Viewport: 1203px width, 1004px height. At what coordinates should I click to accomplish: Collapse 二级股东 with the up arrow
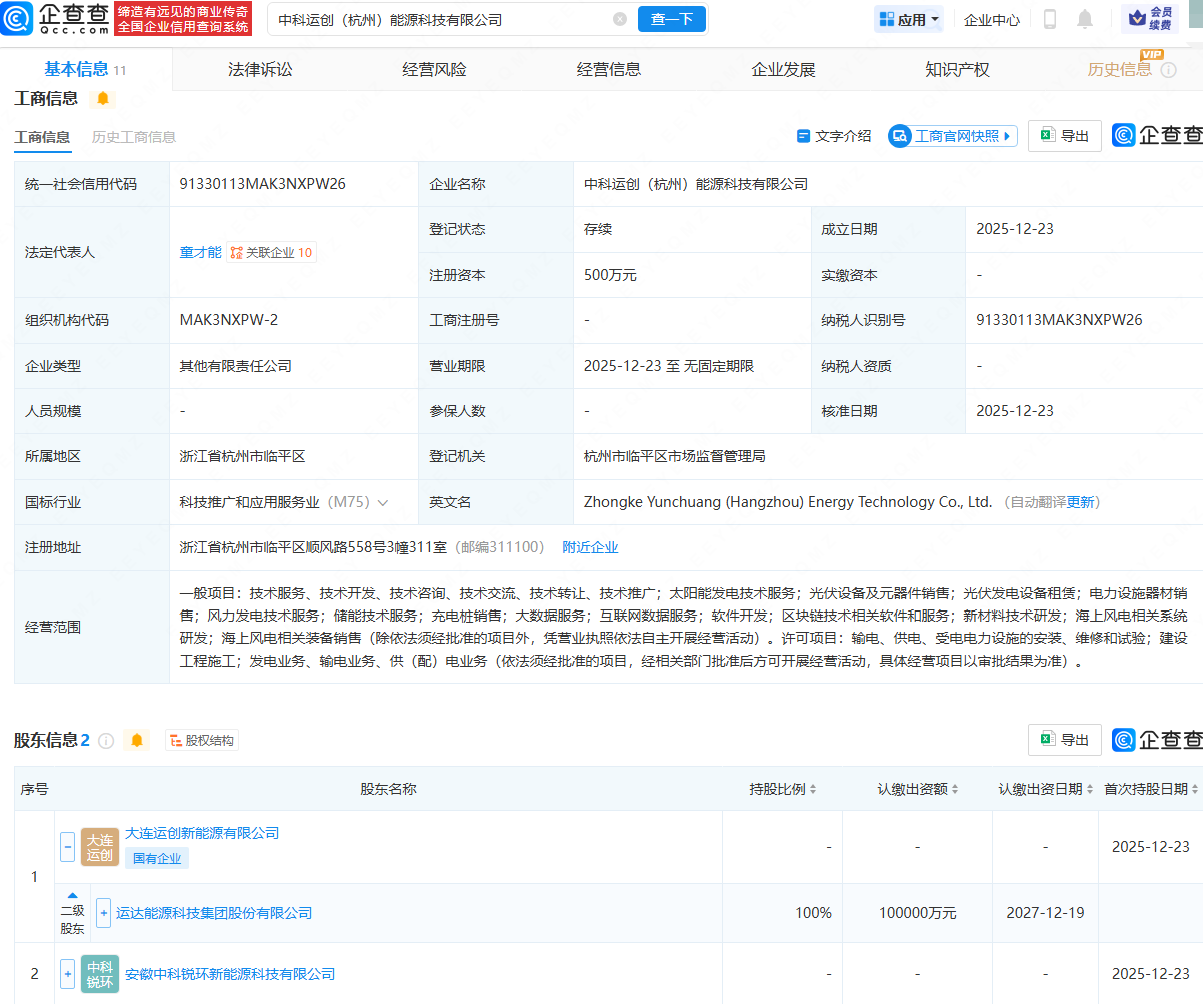pyautogui.click(x=72, y=897)
